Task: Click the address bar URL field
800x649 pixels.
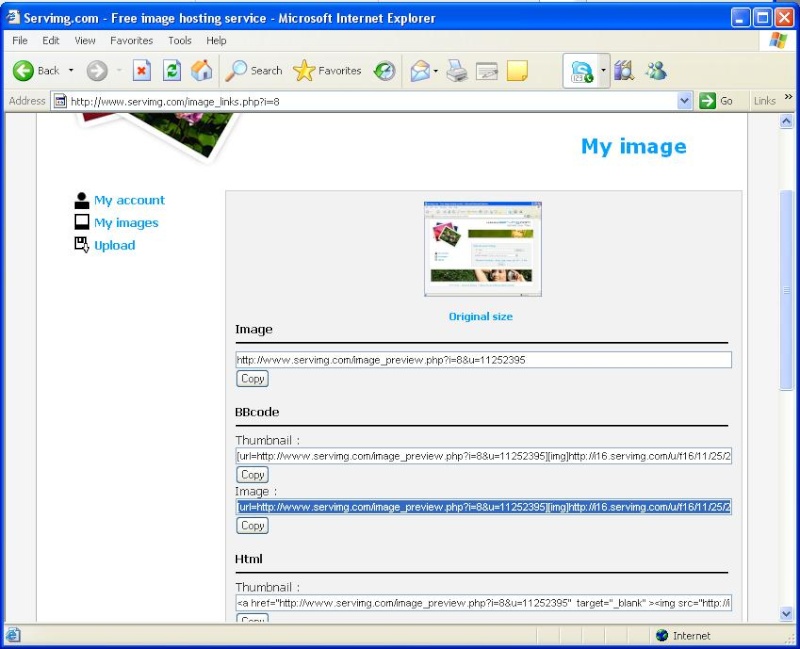Action: click(372, 102)
